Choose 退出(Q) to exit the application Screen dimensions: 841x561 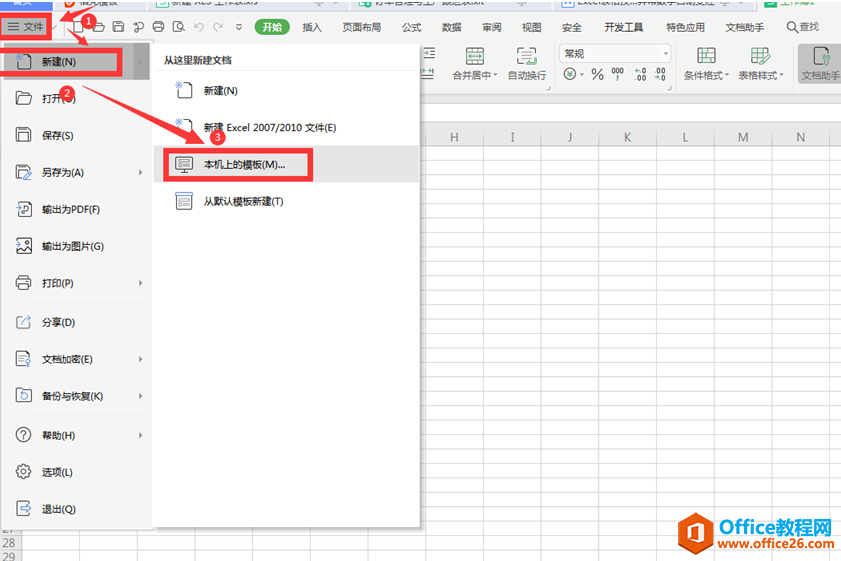[x=75, y=508]
